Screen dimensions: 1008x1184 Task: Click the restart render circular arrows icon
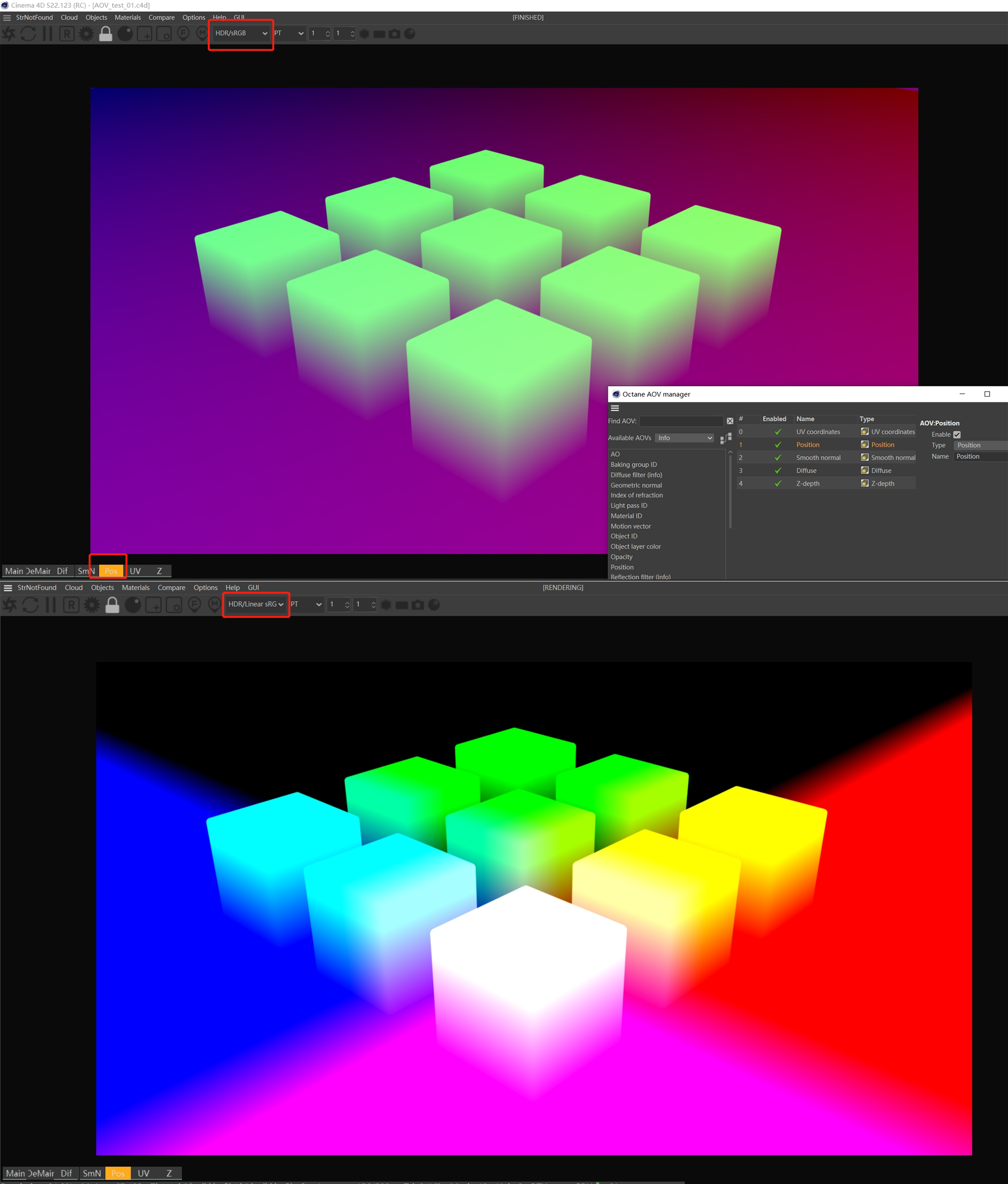28,34
